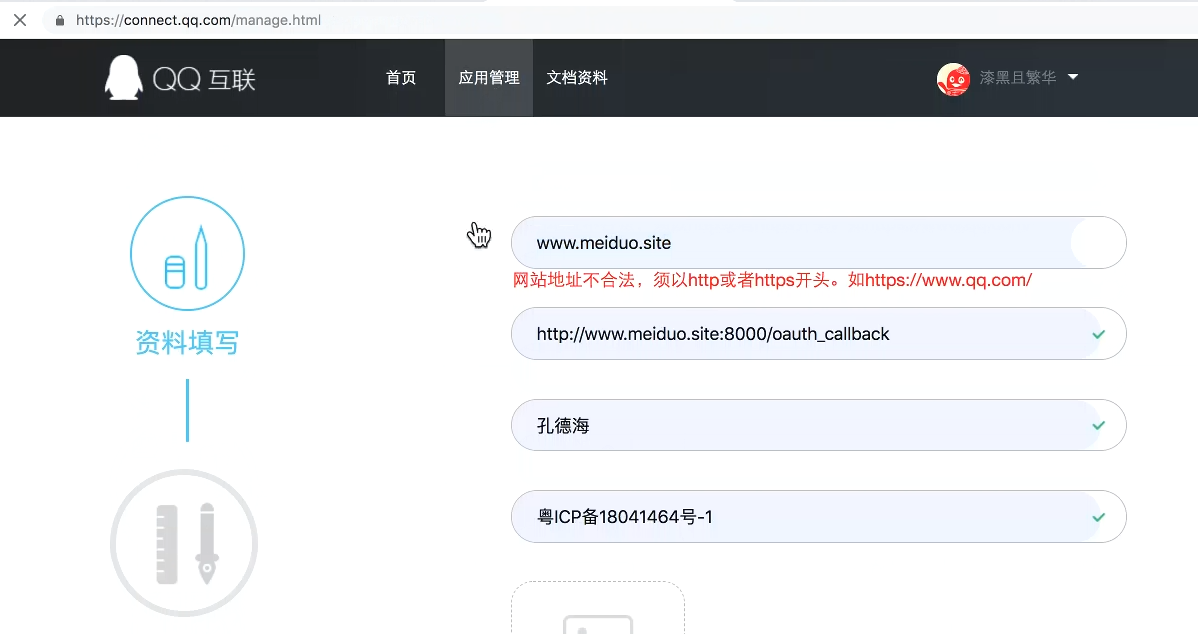Click the image icon in the upload box
The height and width of the screenshot is (634, 1198).
click(598, 625)
